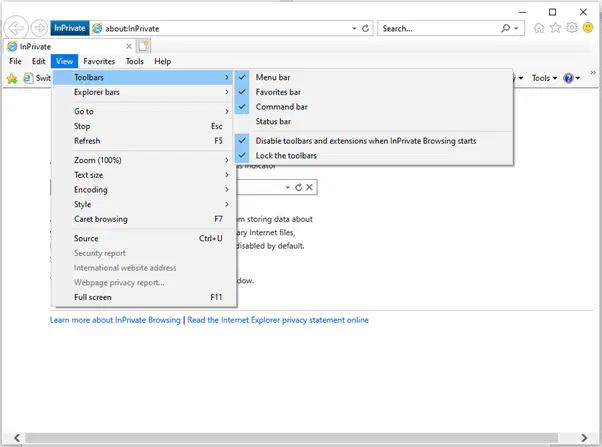Select the Toolbars submenu entry
602x447 pixels.
[143, 78]
